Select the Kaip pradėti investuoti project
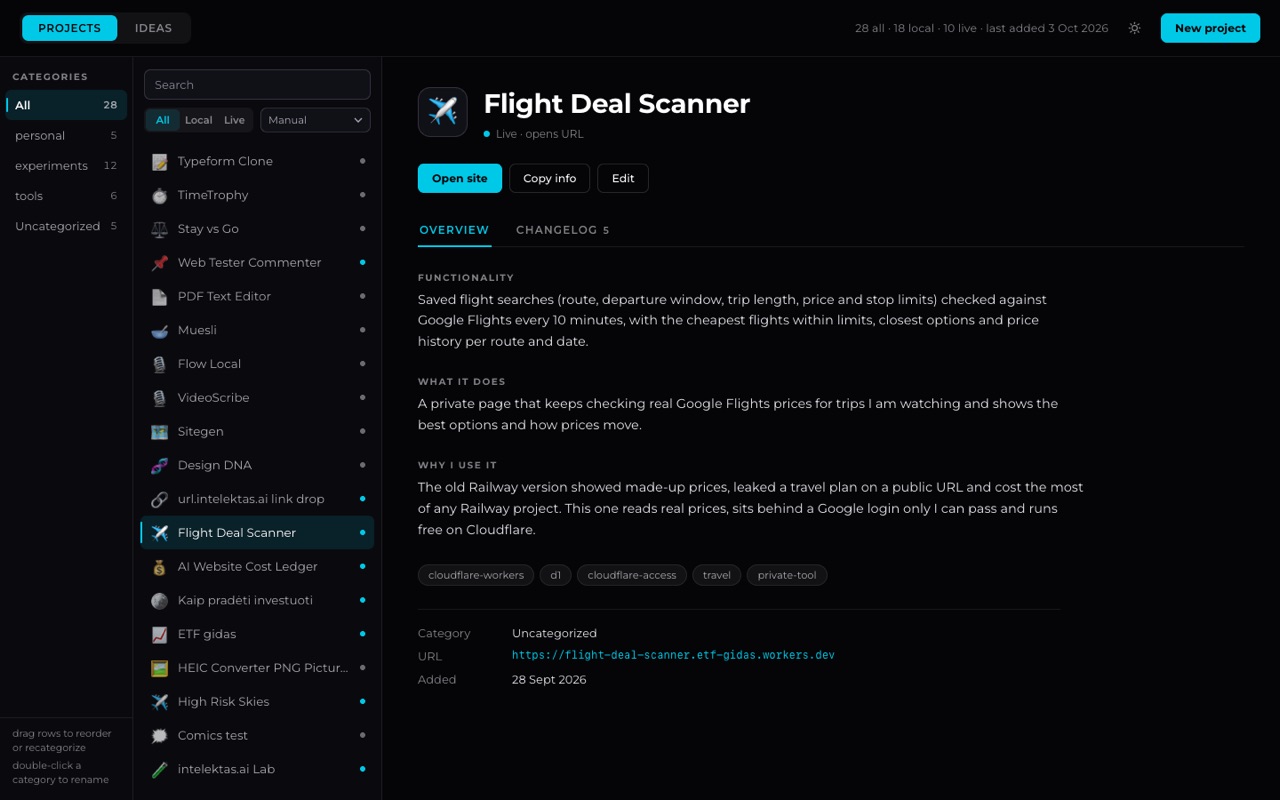The height and width of the screenshot is (800, 1280). pos(257,600)
